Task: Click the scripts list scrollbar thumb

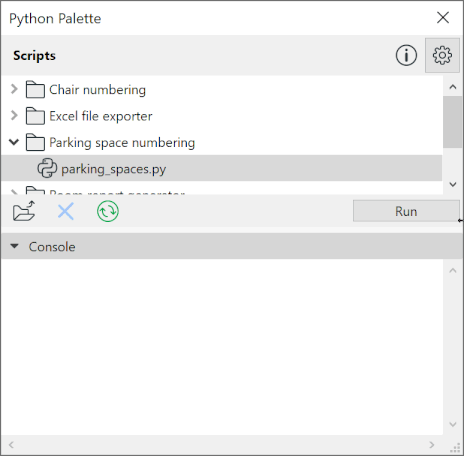Action: [x=453, y=122]
